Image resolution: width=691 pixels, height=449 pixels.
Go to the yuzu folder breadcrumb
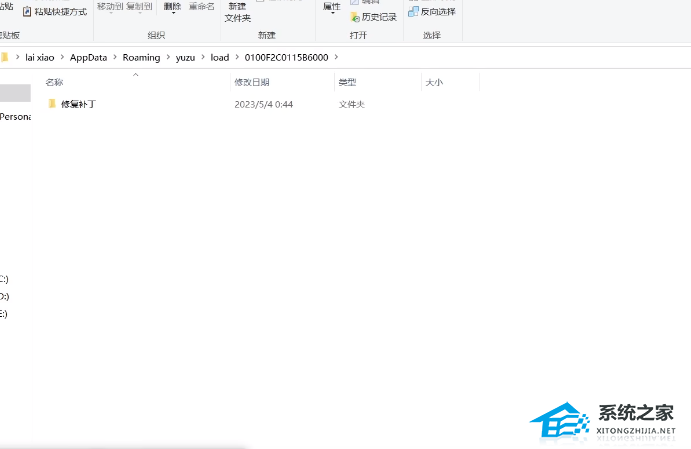pyautogui.click(x=185, y=57)
